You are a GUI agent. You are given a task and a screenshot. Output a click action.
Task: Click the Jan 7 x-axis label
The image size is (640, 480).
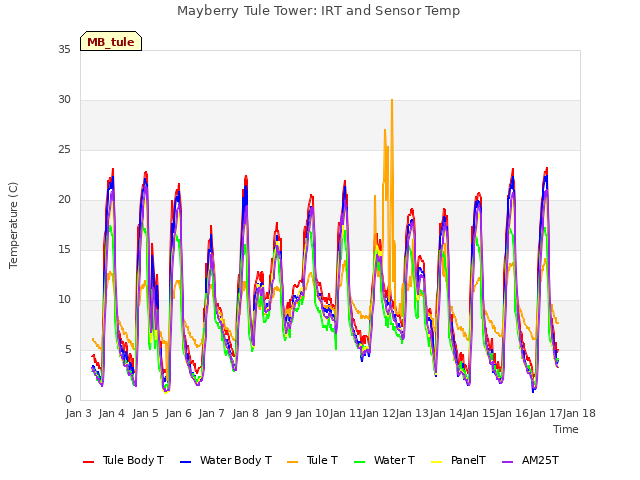tap(212, 413)
